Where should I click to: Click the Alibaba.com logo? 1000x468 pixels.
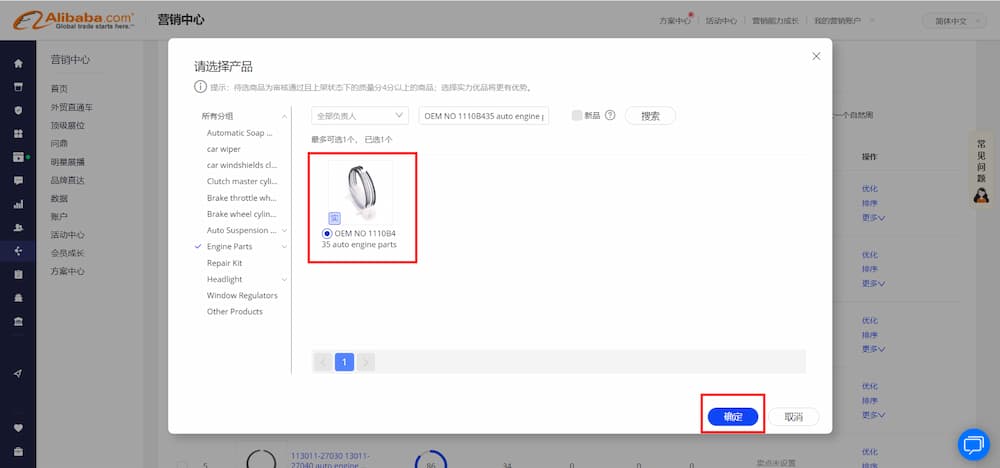coord(73,20)
